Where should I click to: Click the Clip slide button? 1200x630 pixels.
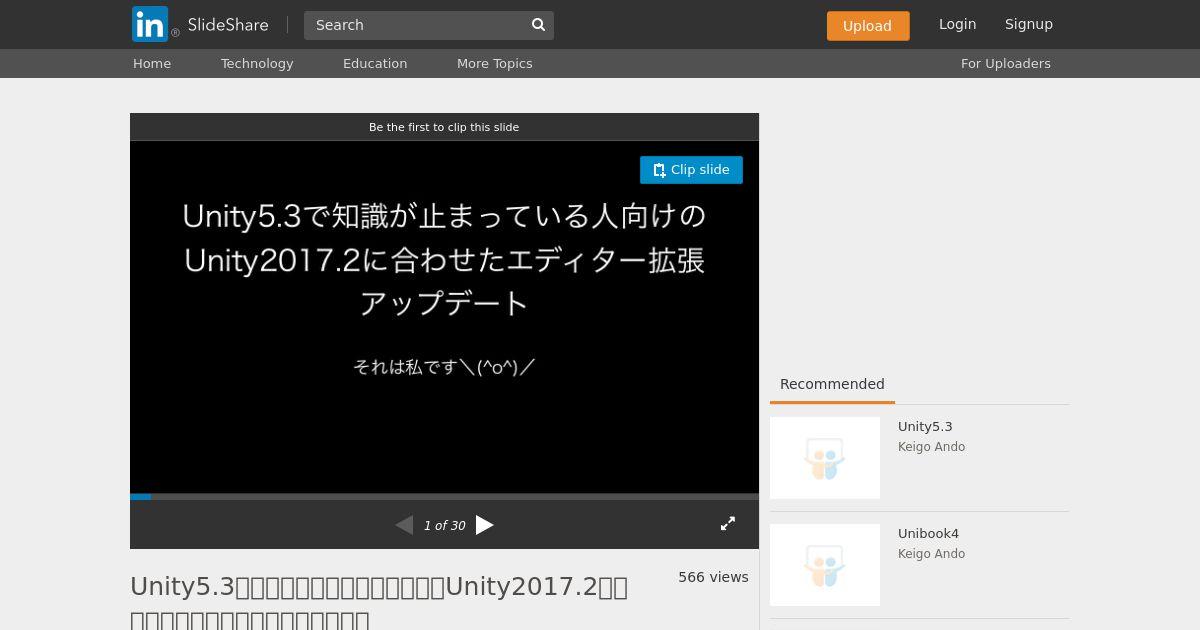coord(691,170)
